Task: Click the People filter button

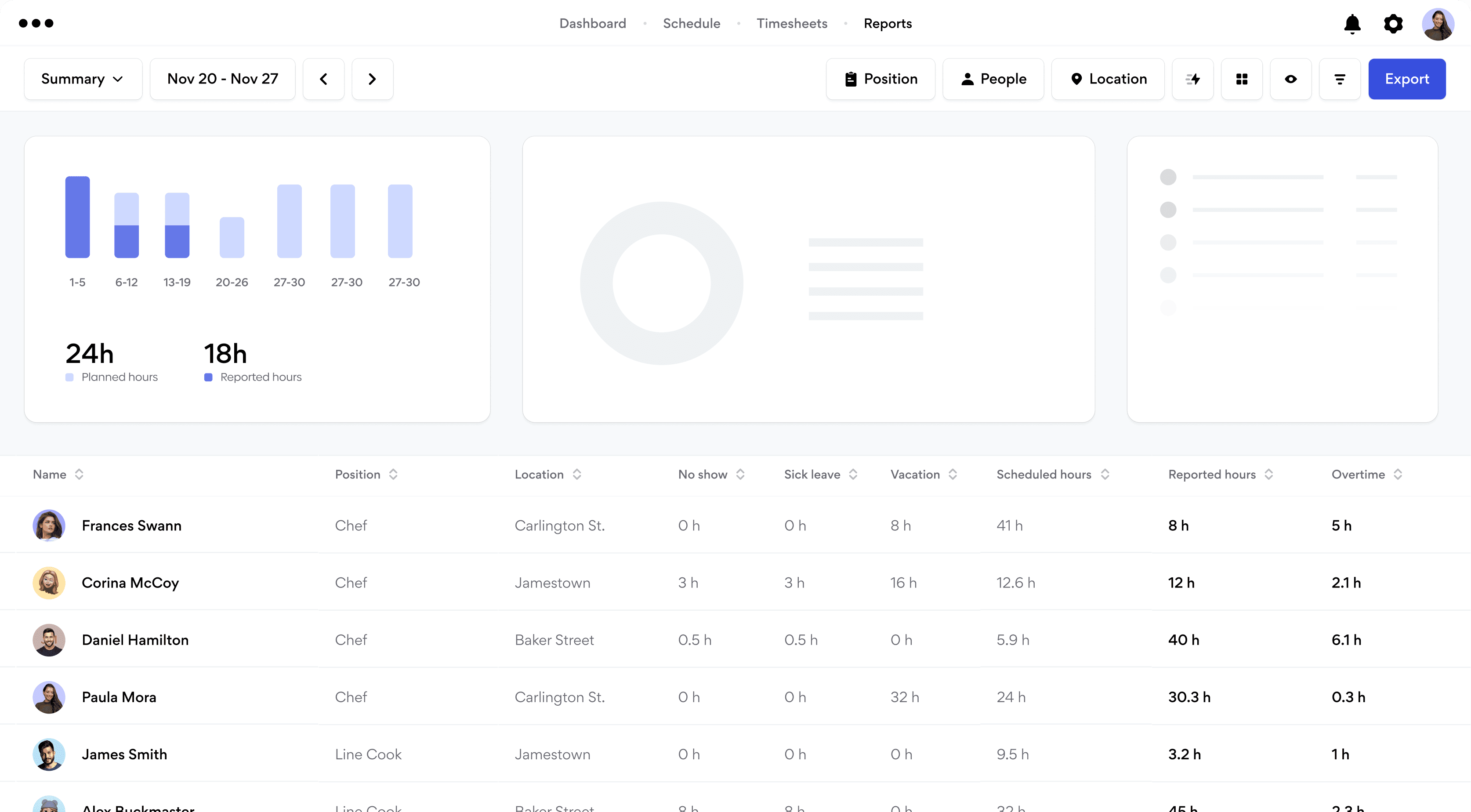Action: point(993,79)
